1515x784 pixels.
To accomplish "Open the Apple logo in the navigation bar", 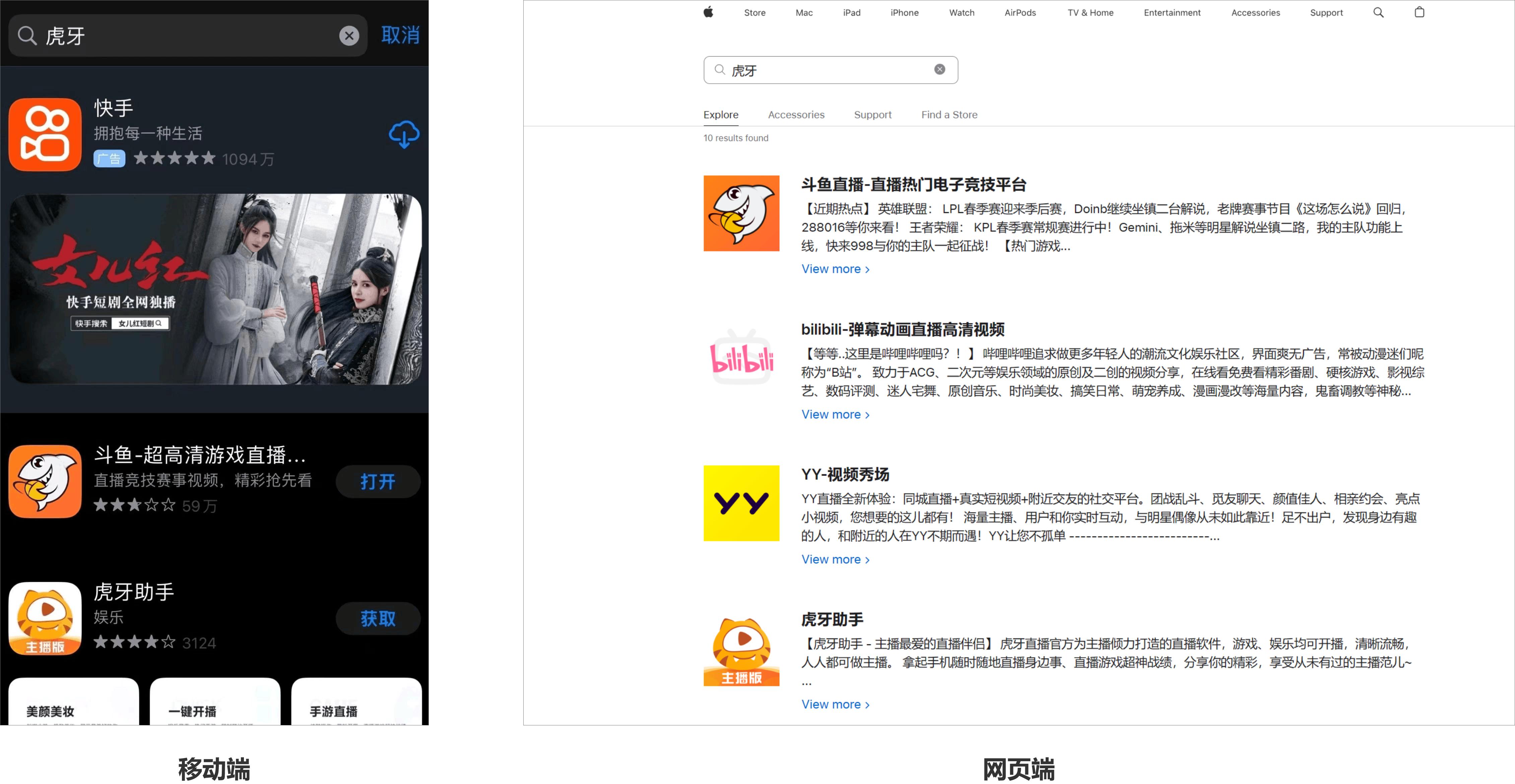I will click(708, 12).
